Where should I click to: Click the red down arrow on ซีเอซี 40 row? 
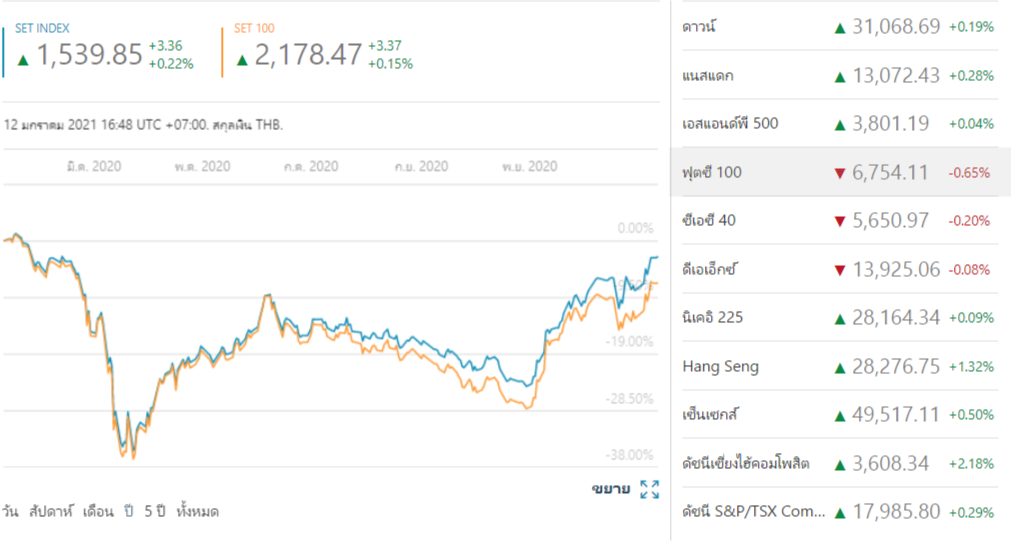(839, 221)
